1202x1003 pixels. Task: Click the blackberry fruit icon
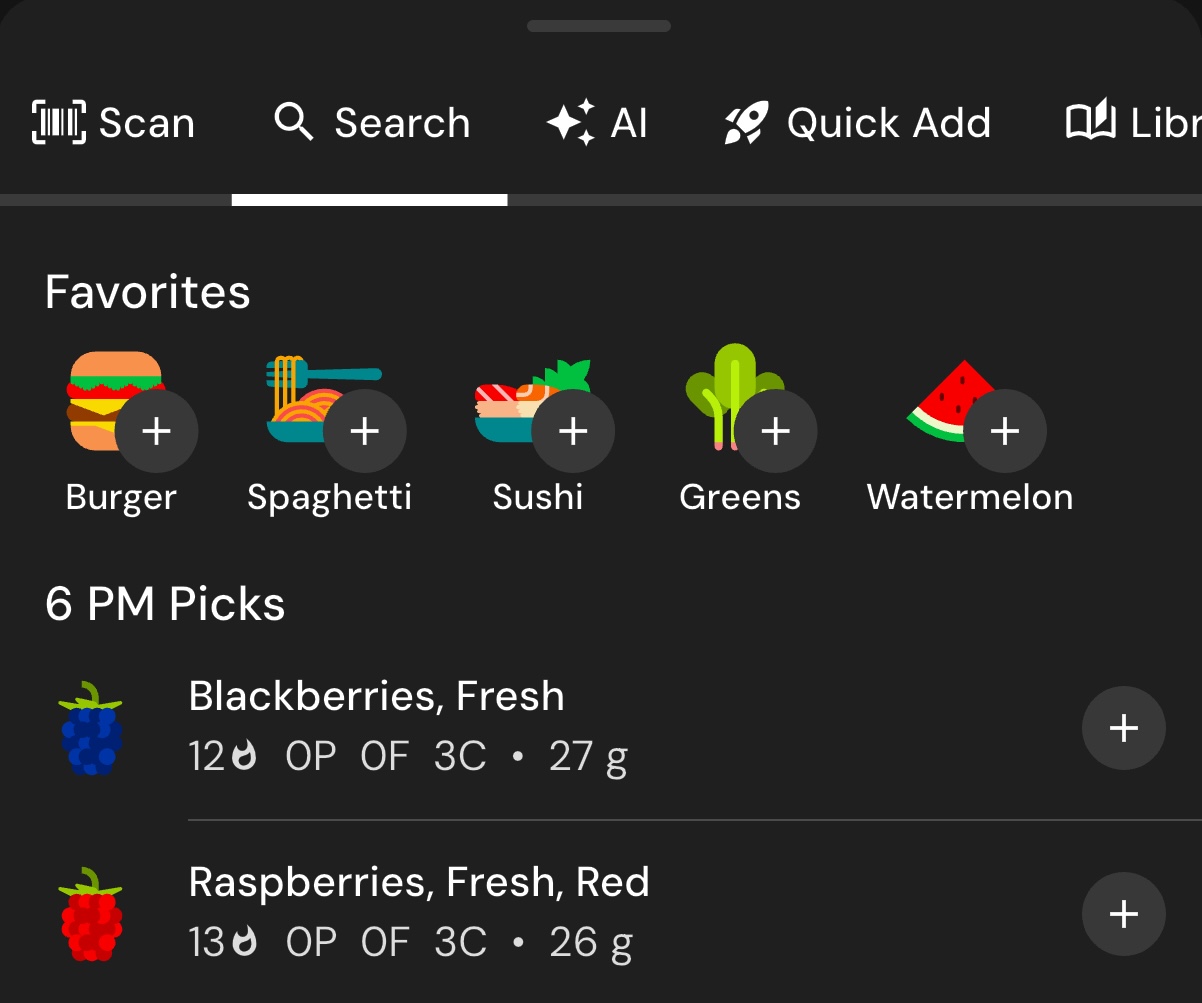(x=92, y=729)
